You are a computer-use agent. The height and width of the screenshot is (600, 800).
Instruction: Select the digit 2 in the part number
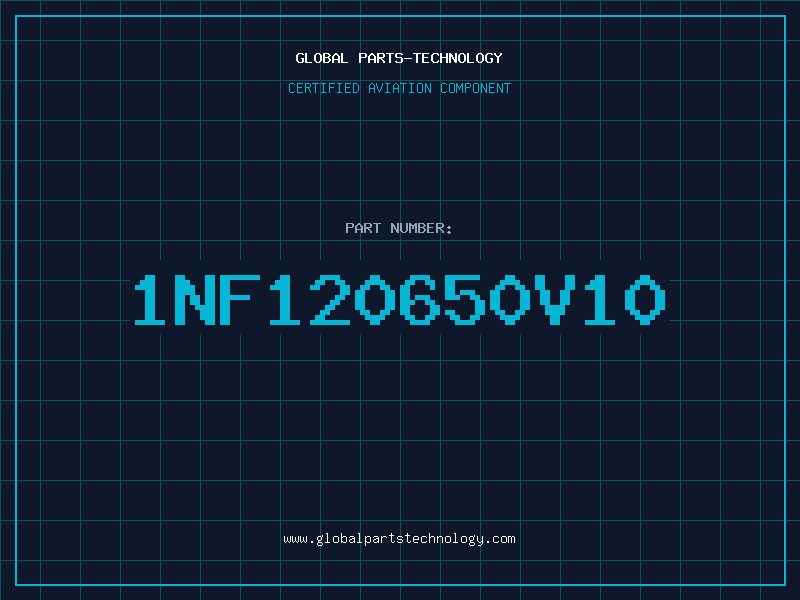[x=330, y=300]
